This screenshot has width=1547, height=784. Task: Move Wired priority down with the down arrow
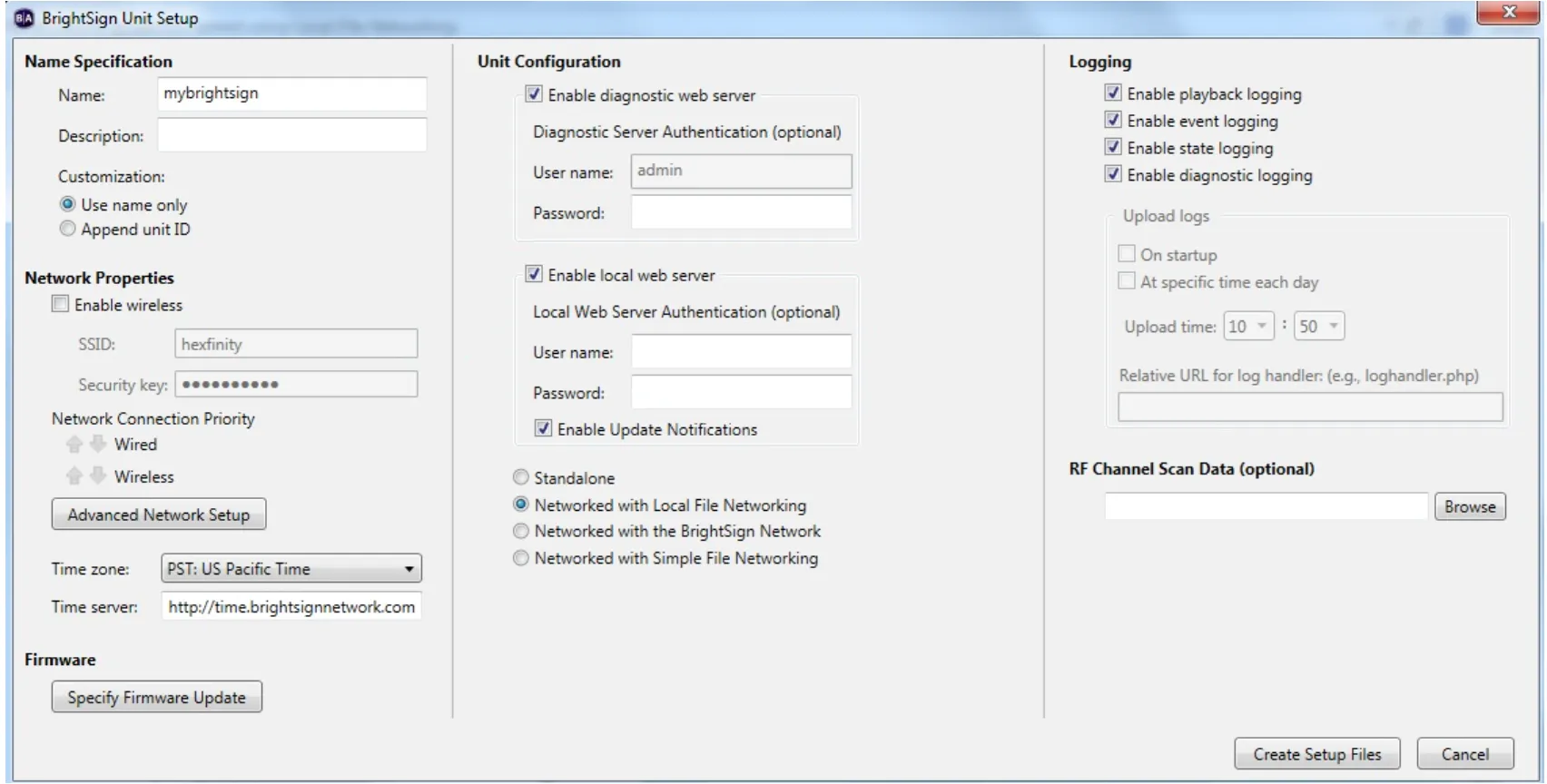point(97,444)
